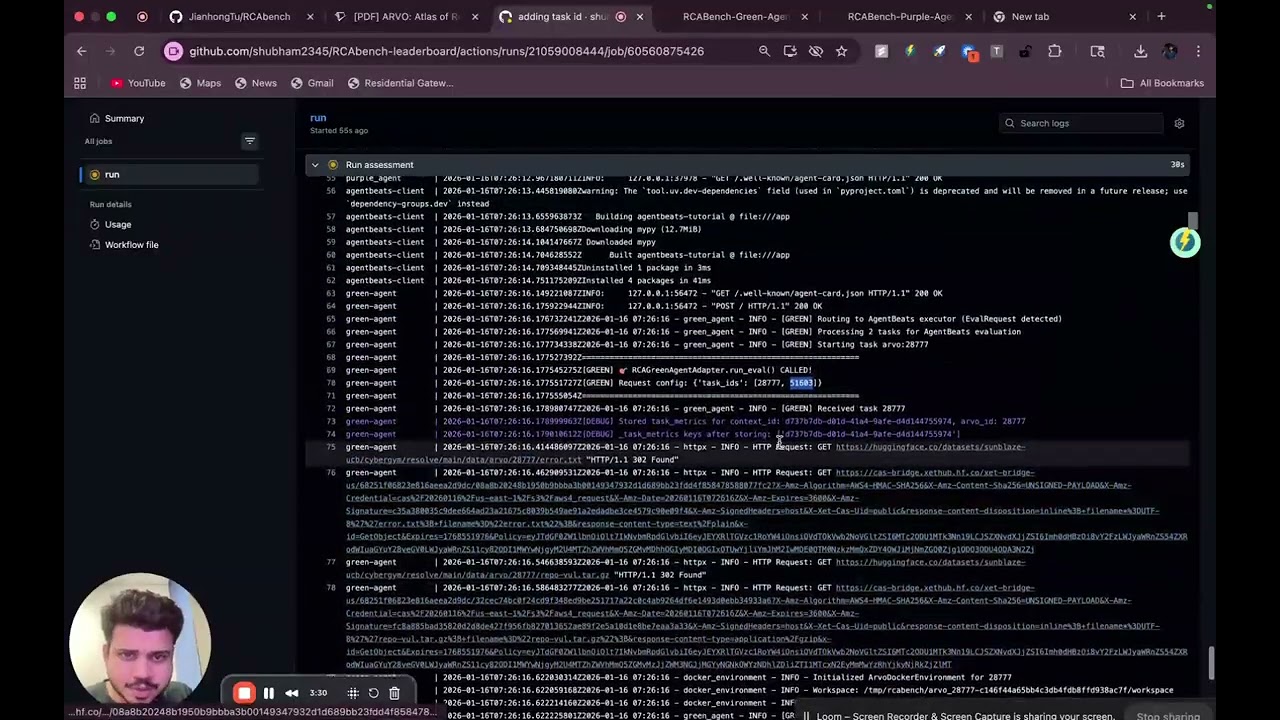This screenshot has width=1280, height=720.
Task: Restart the Loom recording
Action: pyautogui.click(x=374, y=693)
